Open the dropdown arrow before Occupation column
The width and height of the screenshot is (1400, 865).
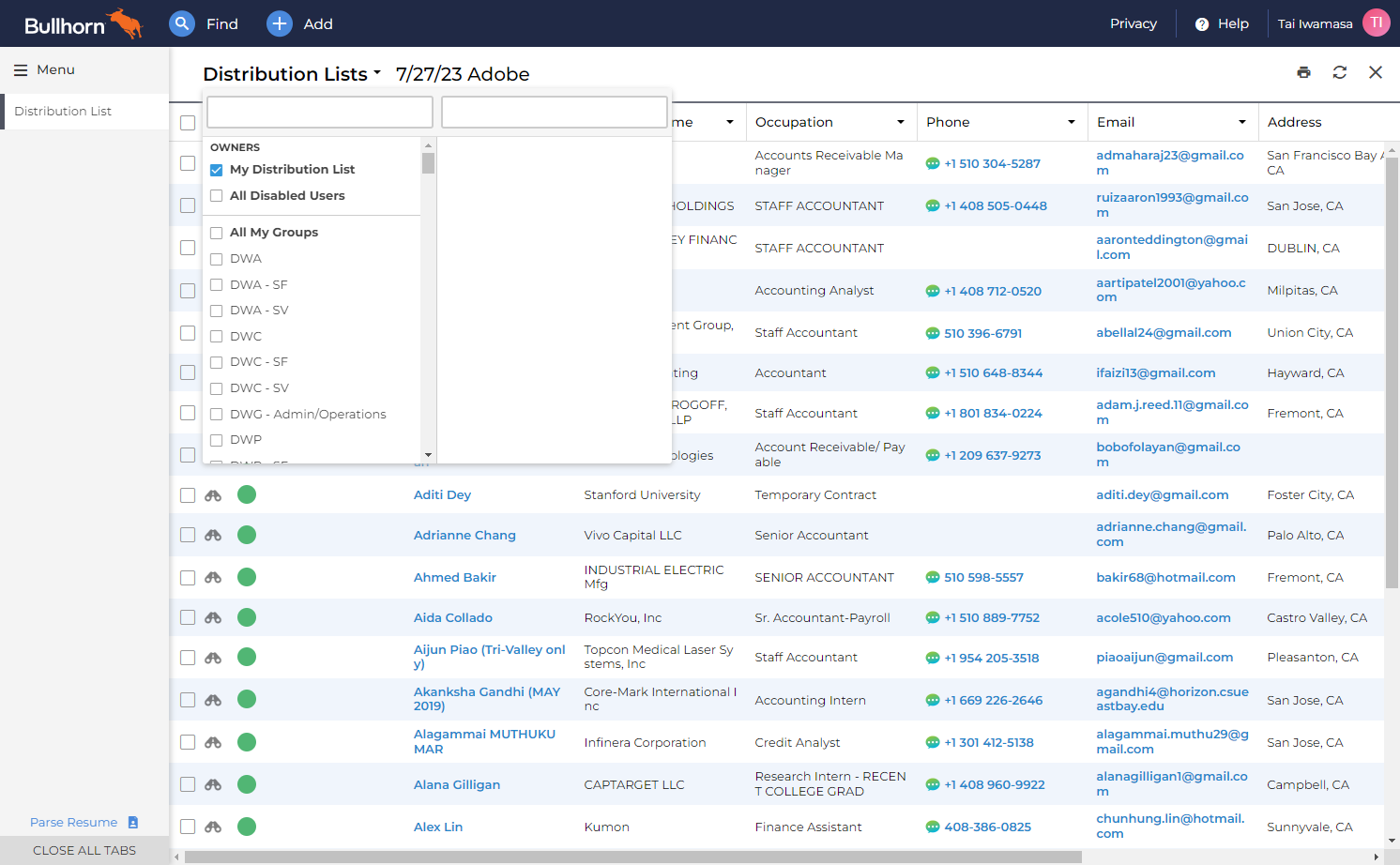(730, 122)
